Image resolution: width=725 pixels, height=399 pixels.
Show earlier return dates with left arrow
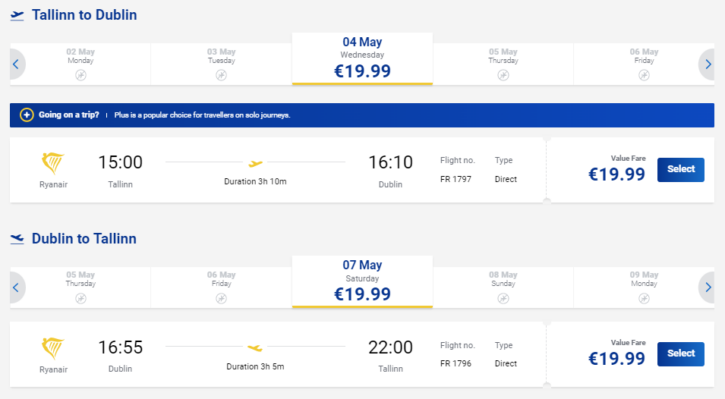[16, 288]
